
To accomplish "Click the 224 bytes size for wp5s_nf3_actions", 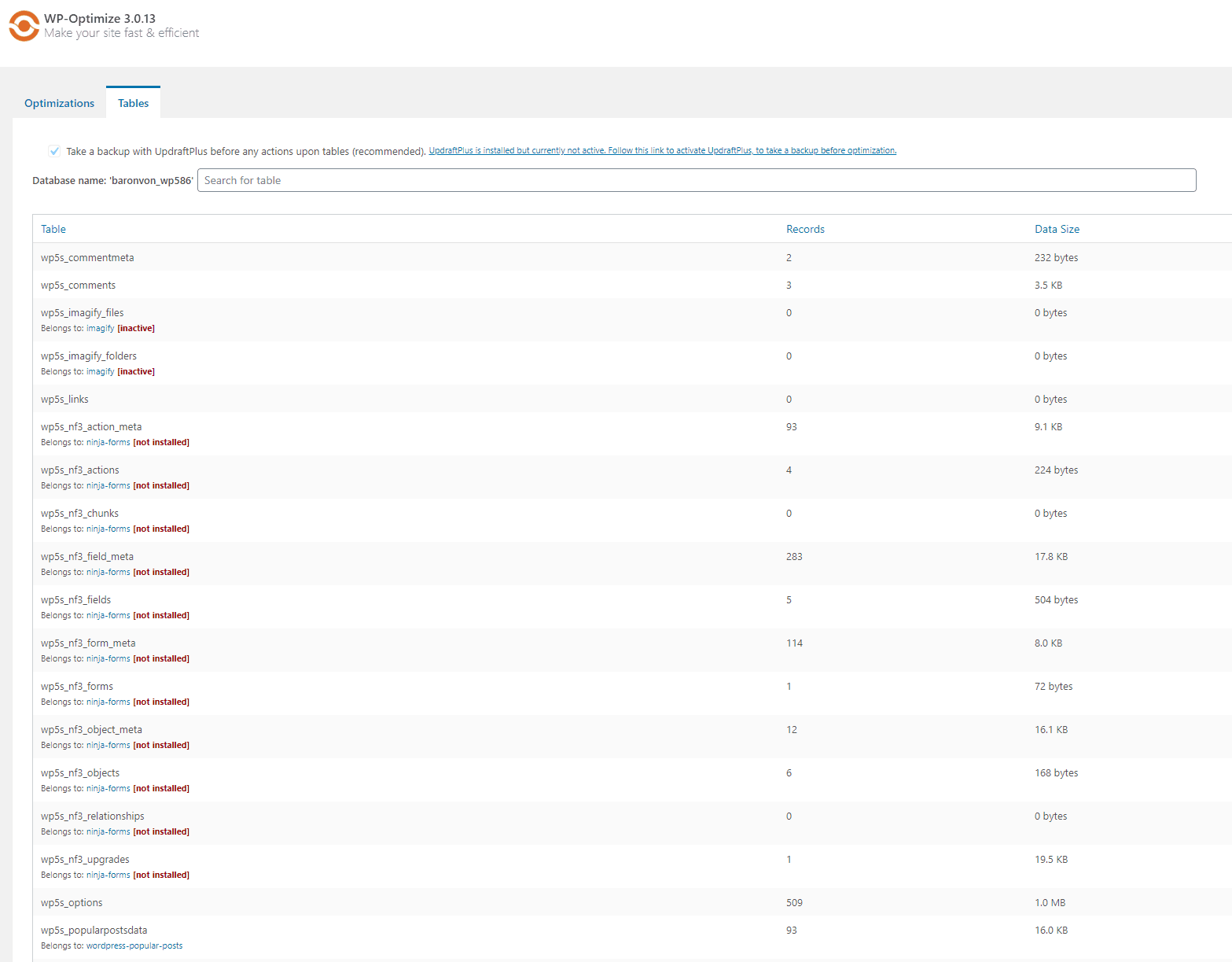I will [x=1056, y=470].
